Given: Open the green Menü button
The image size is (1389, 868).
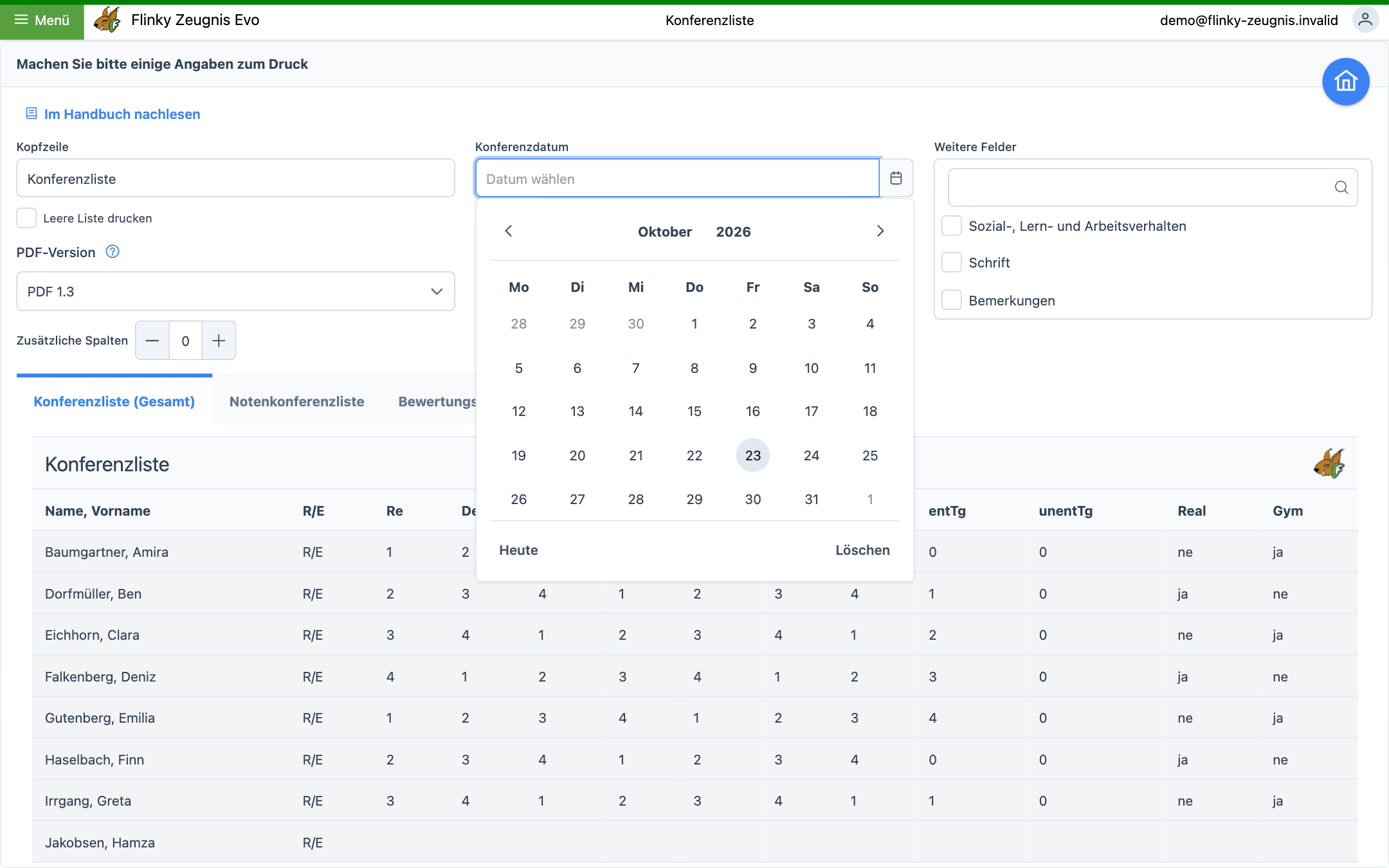Looking at the screenshot, I should coord(42,20).
